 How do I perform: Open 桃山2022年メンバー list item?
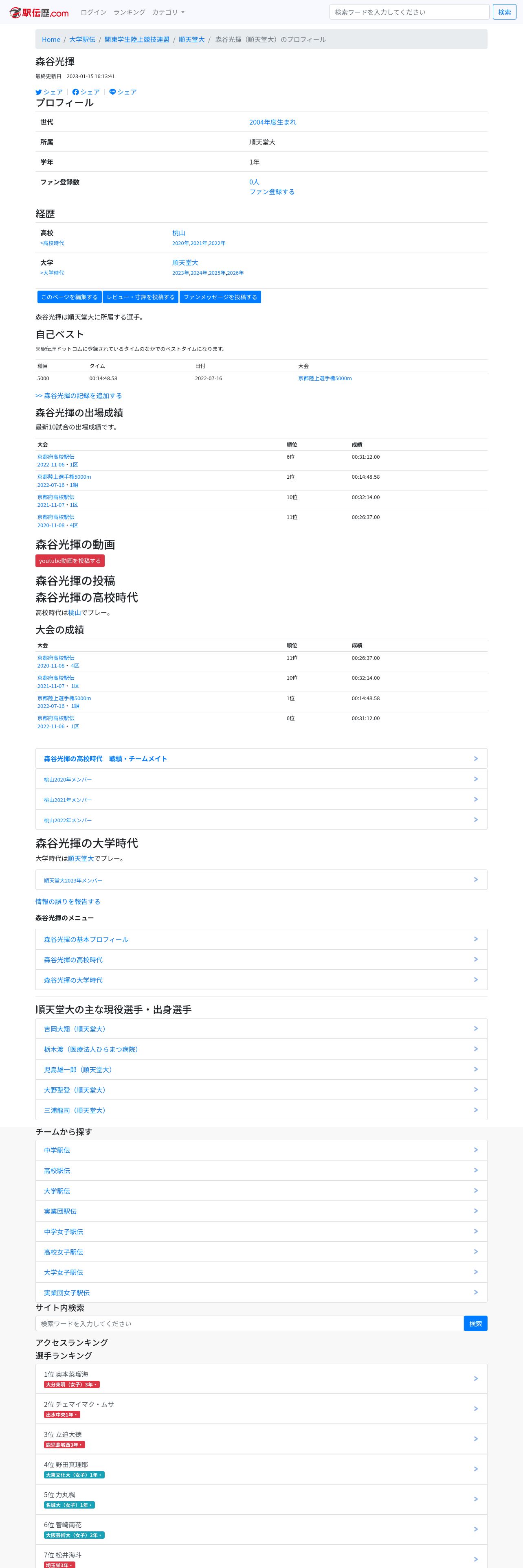(x=261, y=820)
